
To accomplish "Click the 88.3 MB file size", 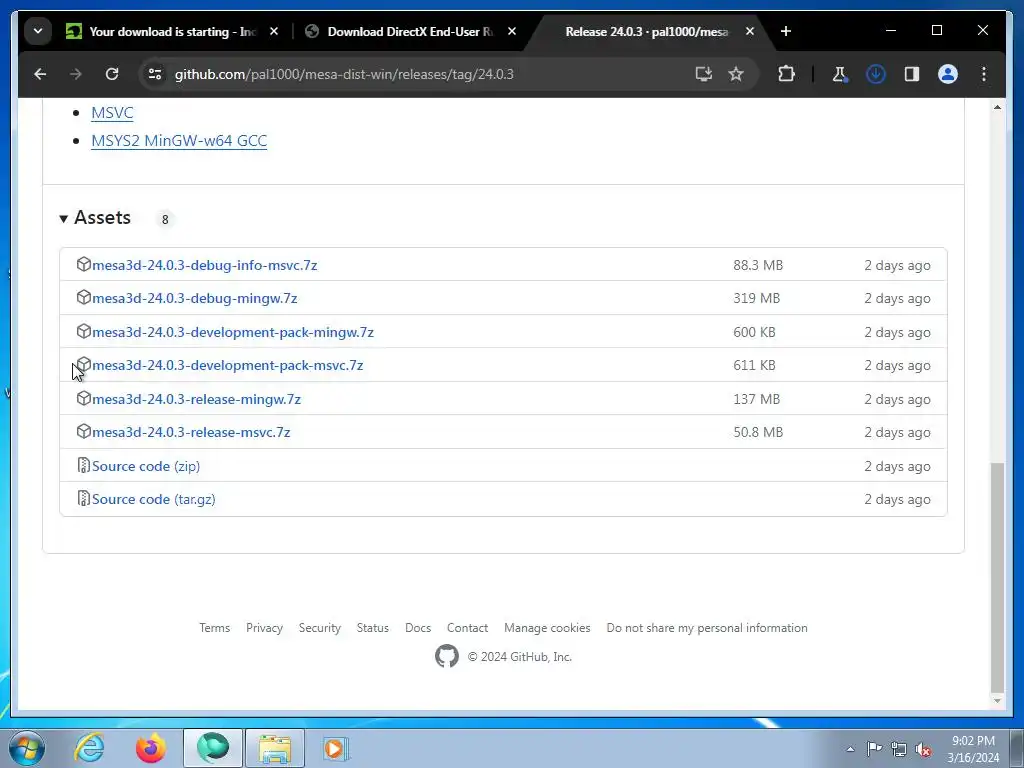I will tap(758, 265).
